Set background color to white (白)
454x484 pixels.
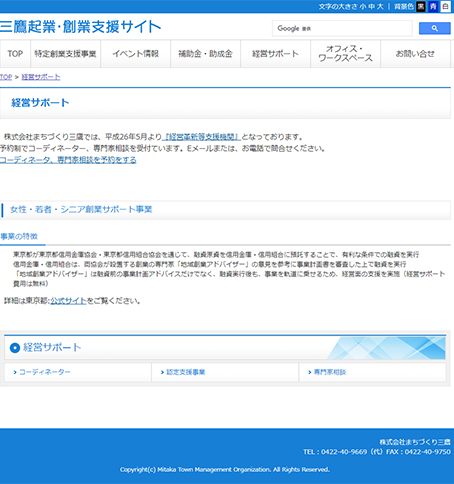pos(445,6)
